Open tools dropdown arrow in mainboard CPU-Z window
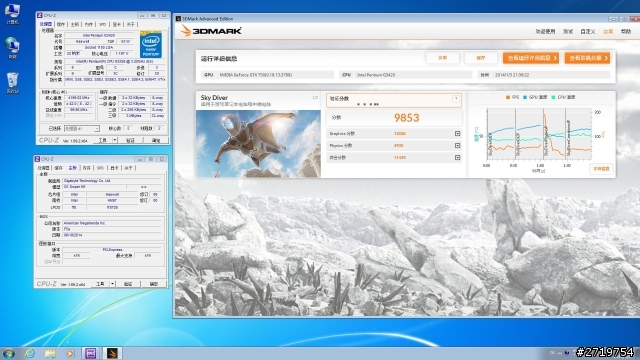 [x=113, y=284]
